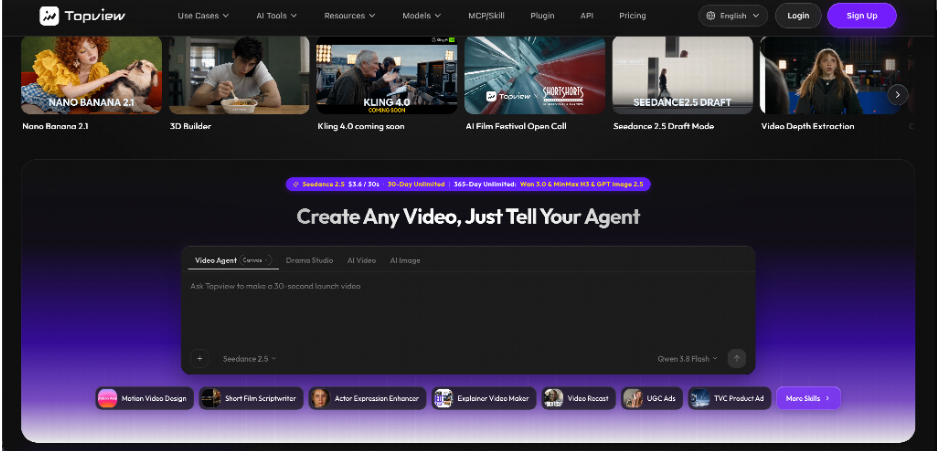Click the send arrow button
This screenshot has height=451, width=937.
736,358
